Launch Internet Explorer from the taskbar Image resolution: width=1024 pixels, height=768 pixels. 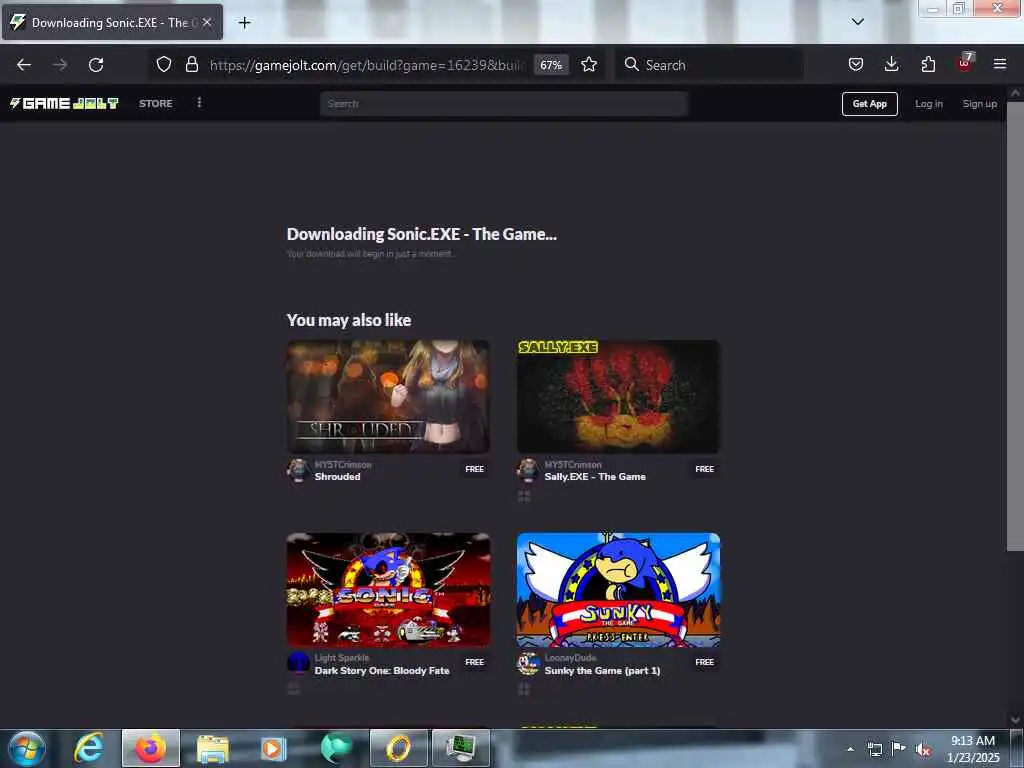click(89, 748)
